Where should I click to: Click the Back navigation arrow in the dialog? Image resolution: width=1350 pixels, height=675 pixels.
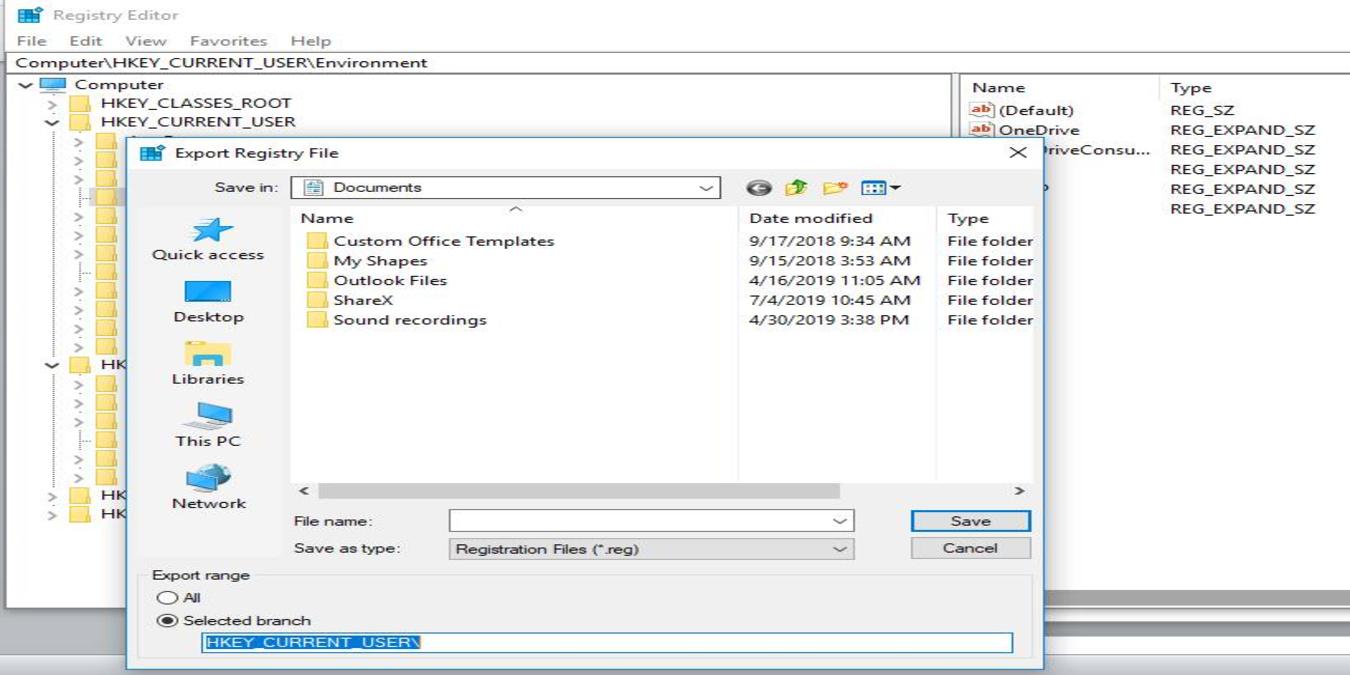click(x=759, y=187)
